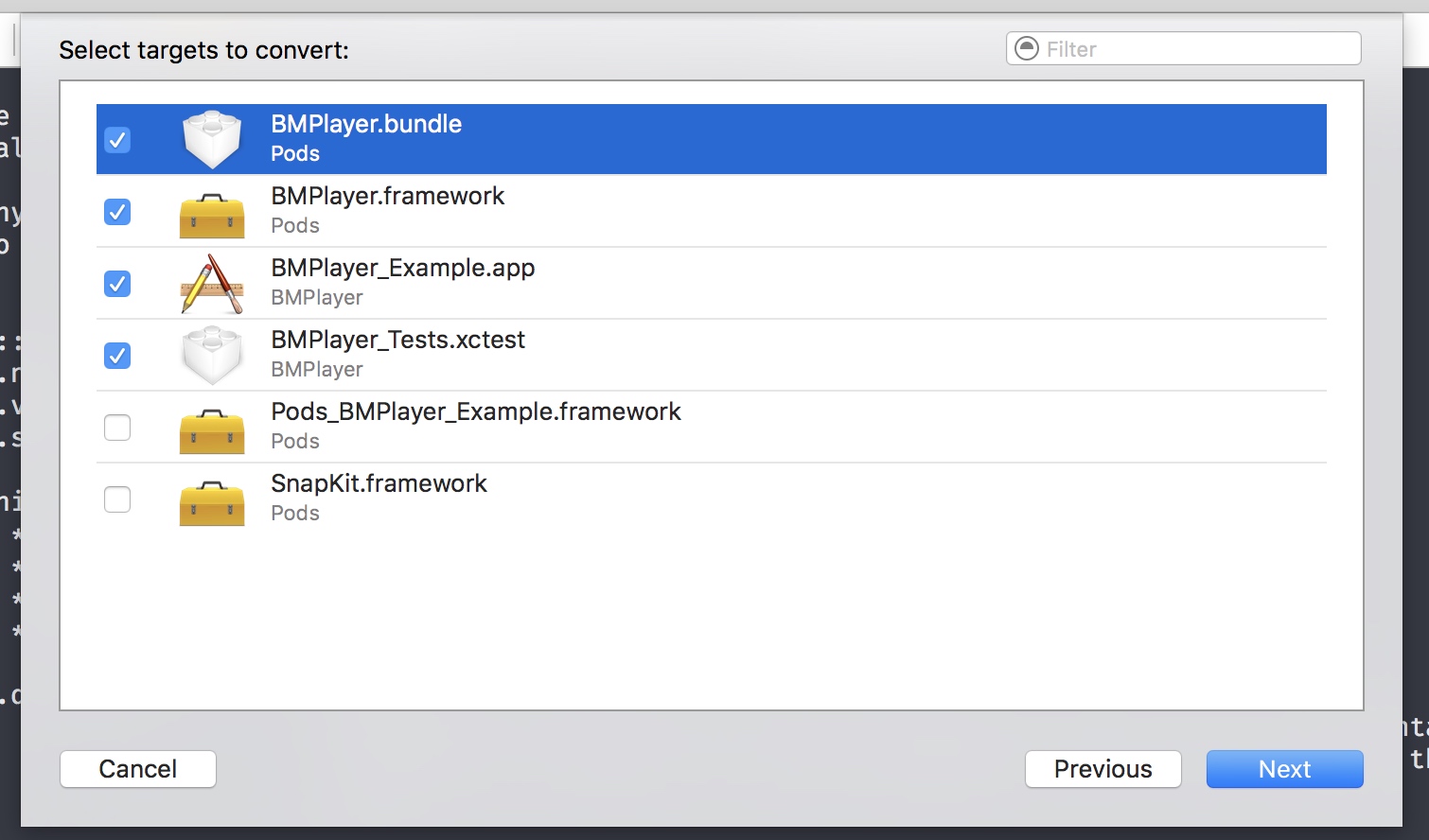Click the BMPlayer_Tests.xctest brick icon
1429x840 pixels.
pyautogui.click(x=212, y=356)
